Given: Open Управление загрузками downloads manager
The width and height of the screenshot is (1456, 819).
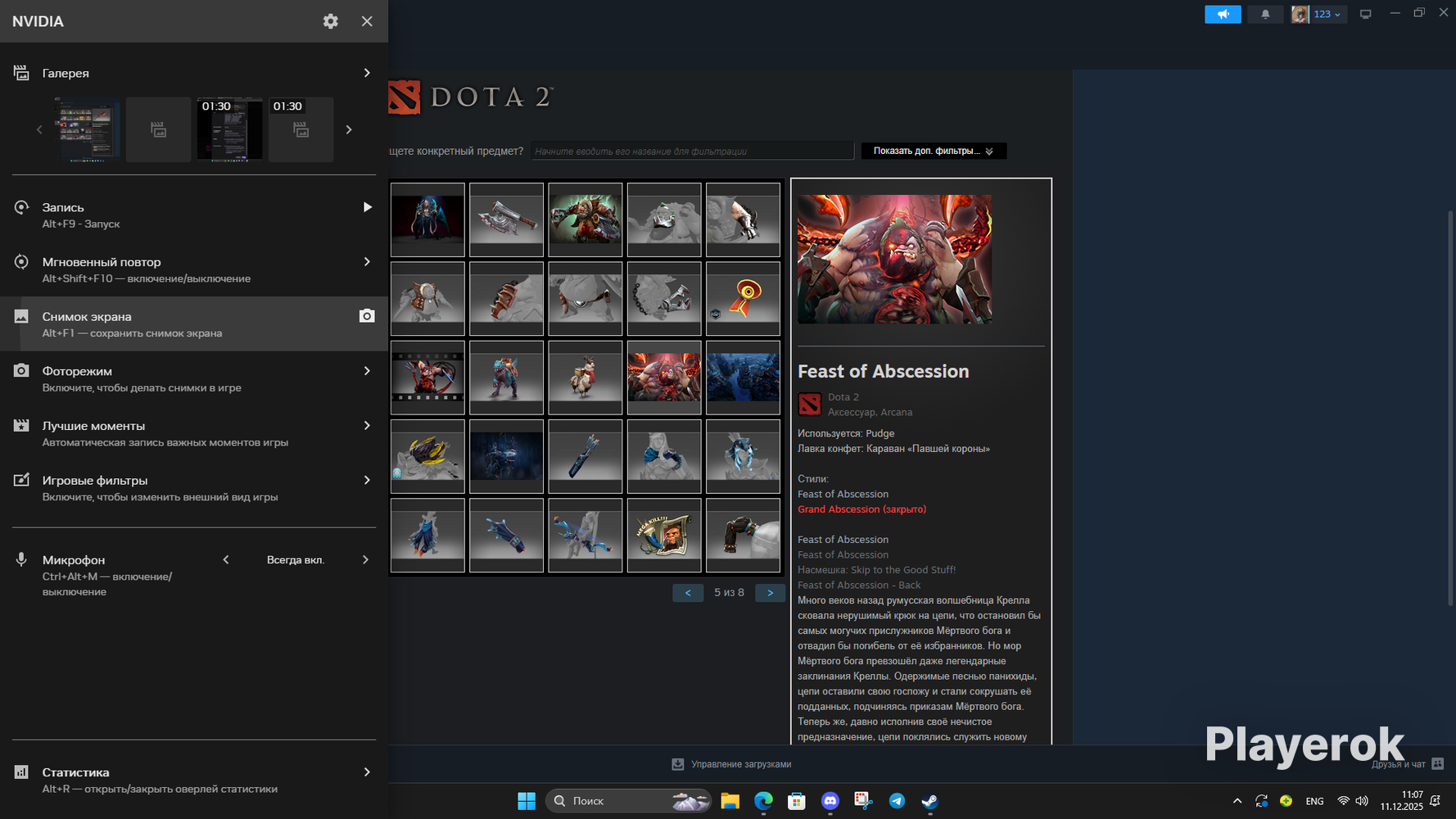Looking at the screenshot, I should [732, 764].
